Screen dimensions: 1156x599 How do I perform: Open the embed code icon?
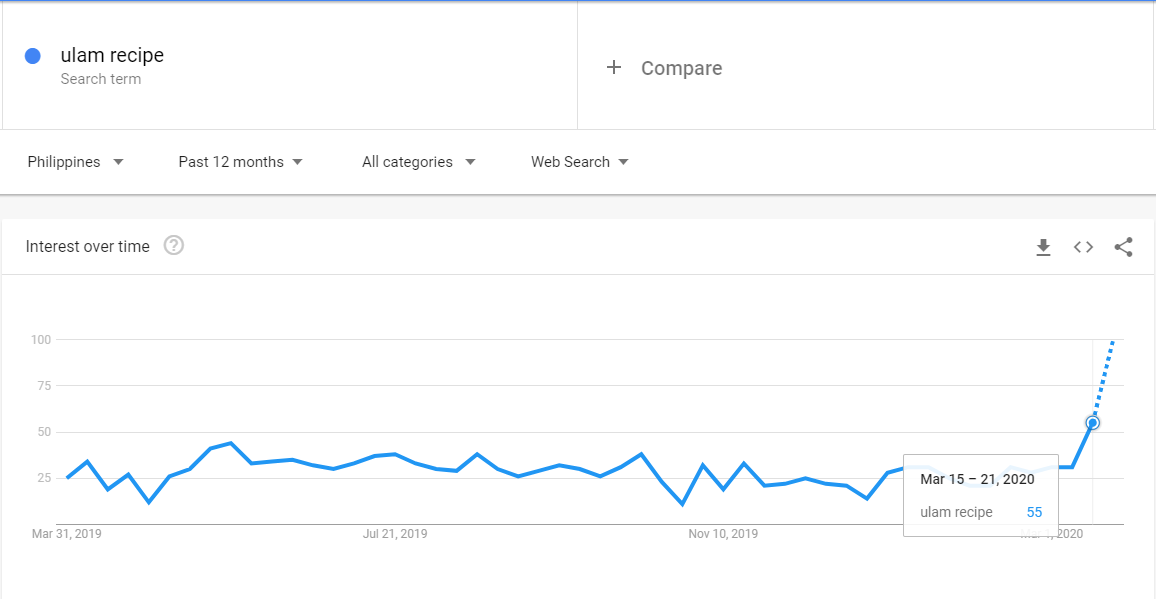1083,247
